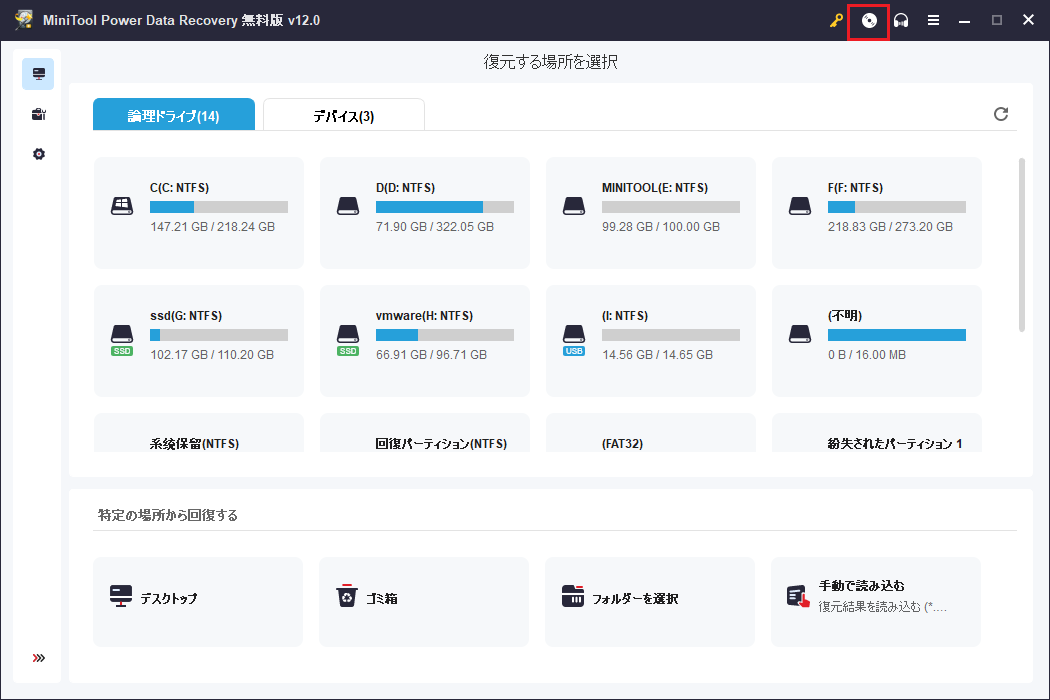Pick the vmware(H: NTFS) drive
The width and height of the screenshot is (1050, 700).
[x=425, y=340]
